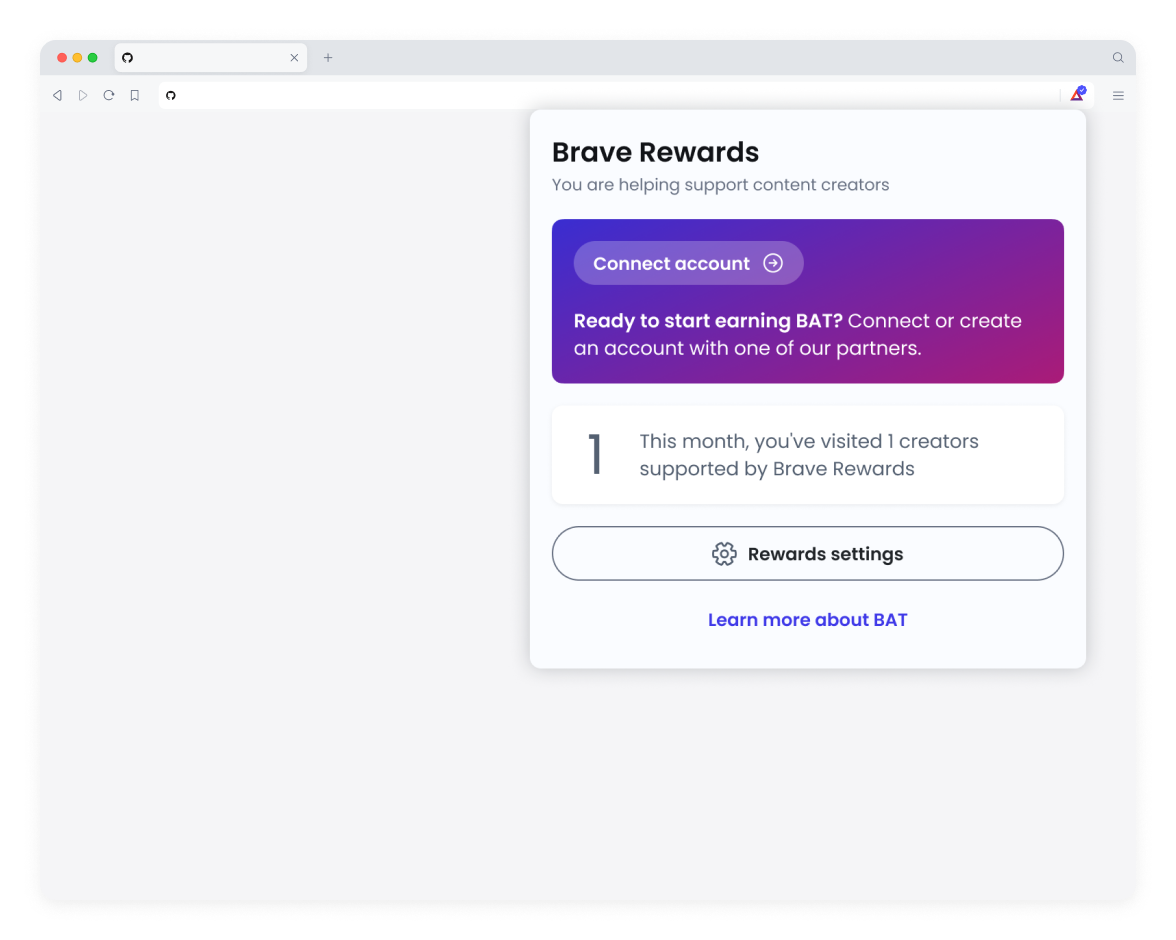Follow the Learn more about BAT link

pos(808,620)
